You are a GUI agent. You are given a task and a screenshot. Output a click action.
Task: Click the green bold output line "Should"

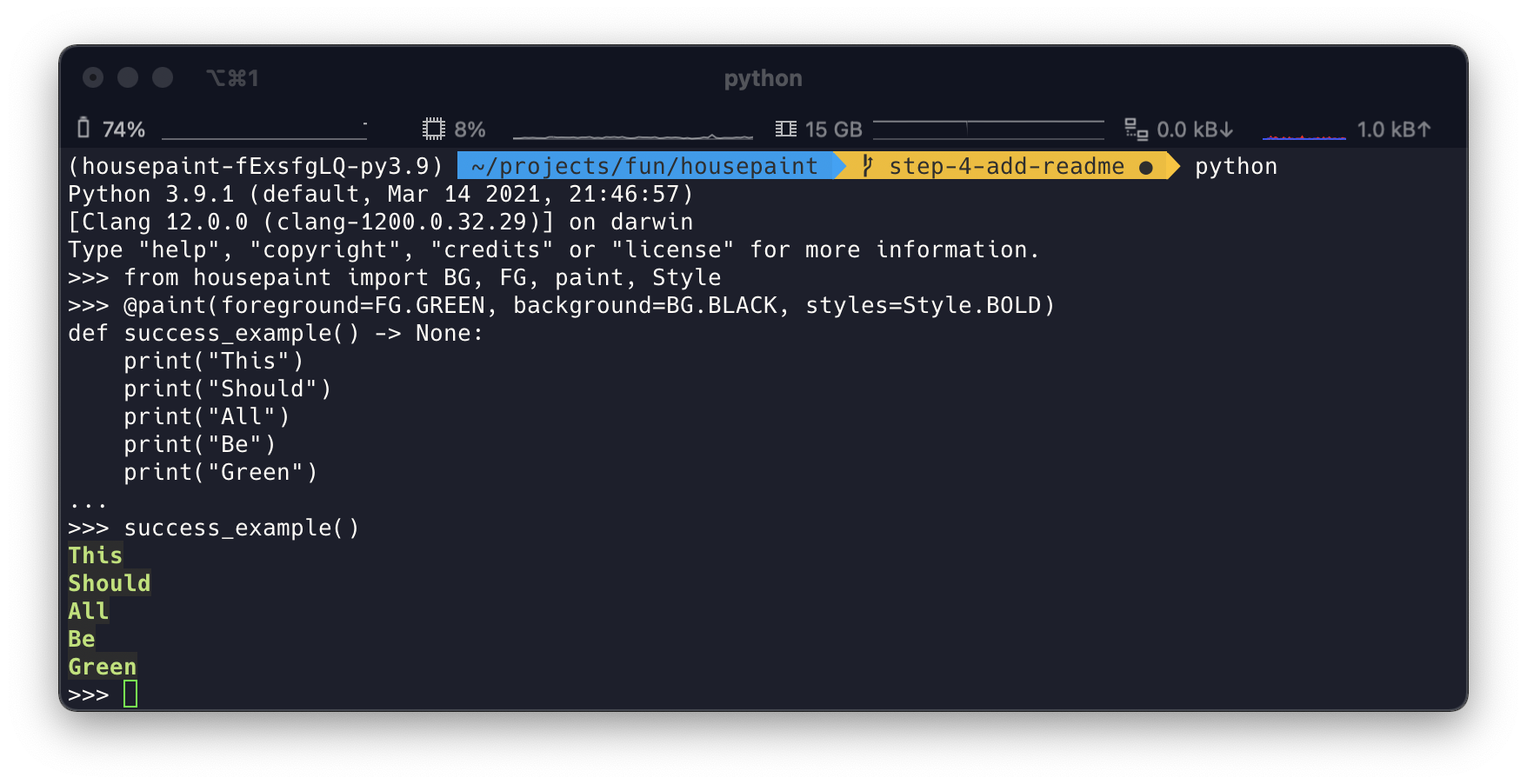click(x=110, y=583)
